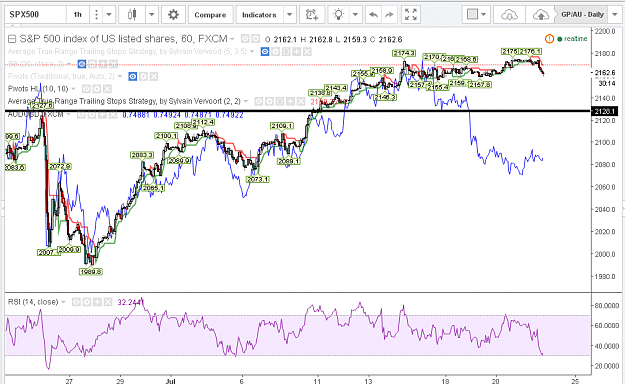625x384 pixels.
Task: Collapse the S&P 500 legend box
Action: pos(12,39)
